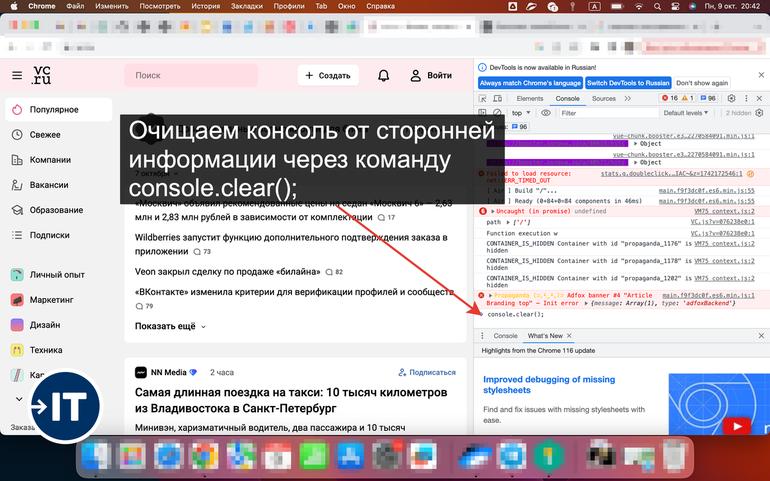Close the What's New drawer tab
The image size is (770, 481).
coord(569,336)
